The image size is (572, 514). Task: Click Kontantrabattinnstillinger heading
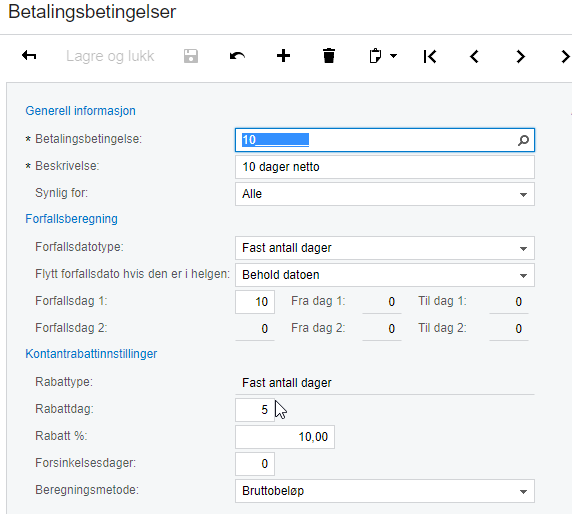[91, 354]
